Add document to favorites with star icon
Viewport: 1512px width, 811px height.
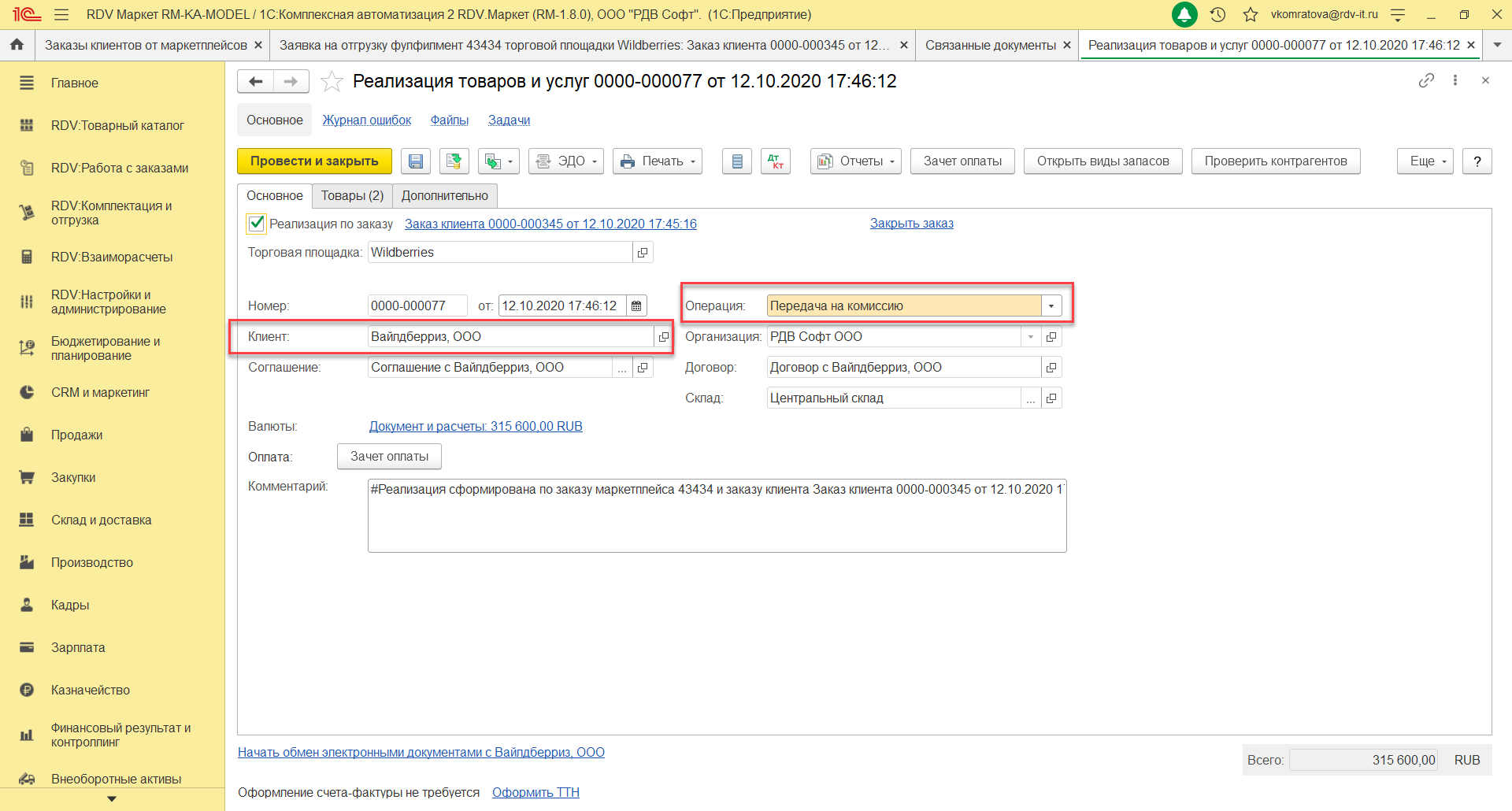coord(332,81)
